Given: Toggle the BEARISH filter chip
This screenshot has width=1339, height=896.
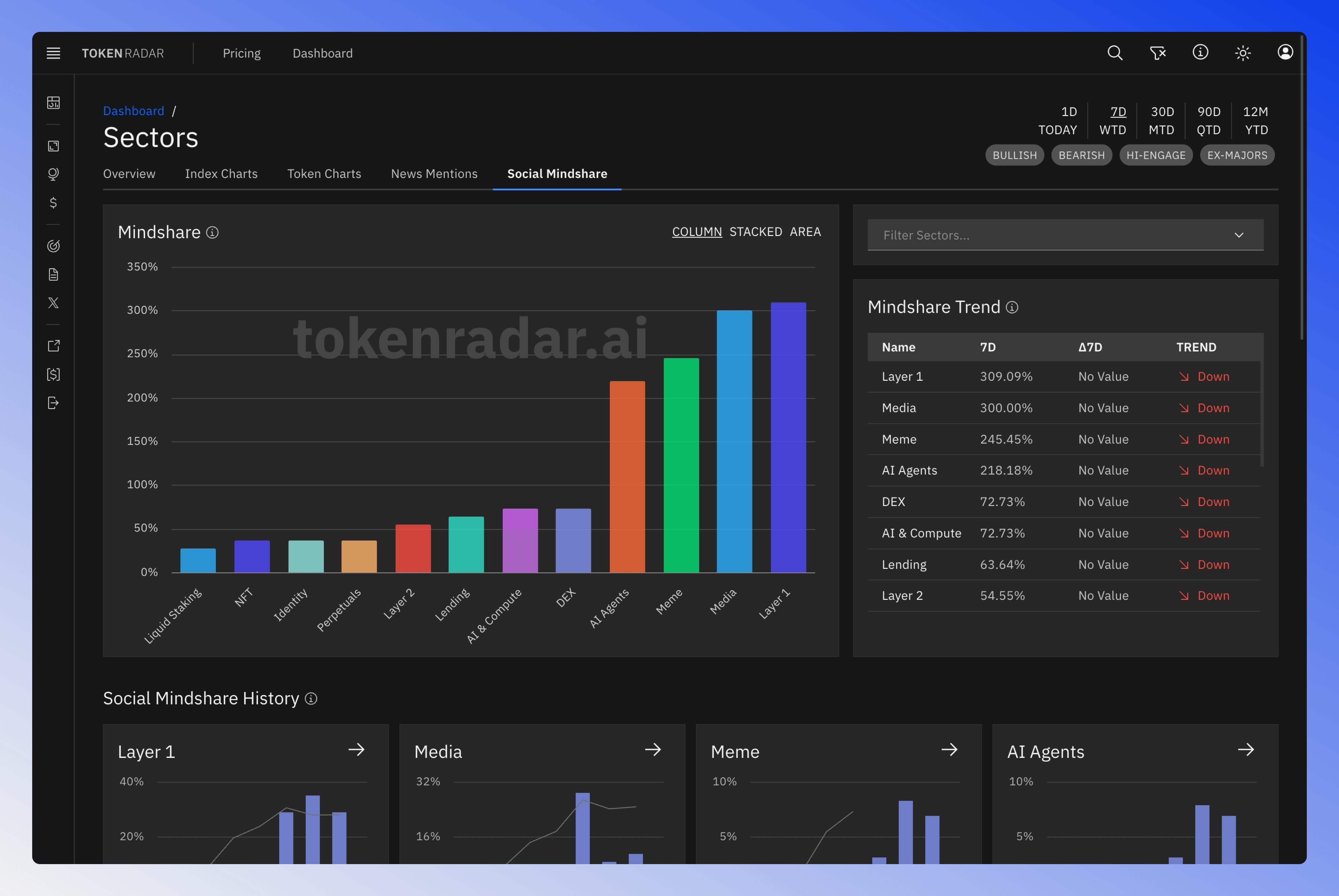Looking at the screenshot, I should (x=1081, y=155).
